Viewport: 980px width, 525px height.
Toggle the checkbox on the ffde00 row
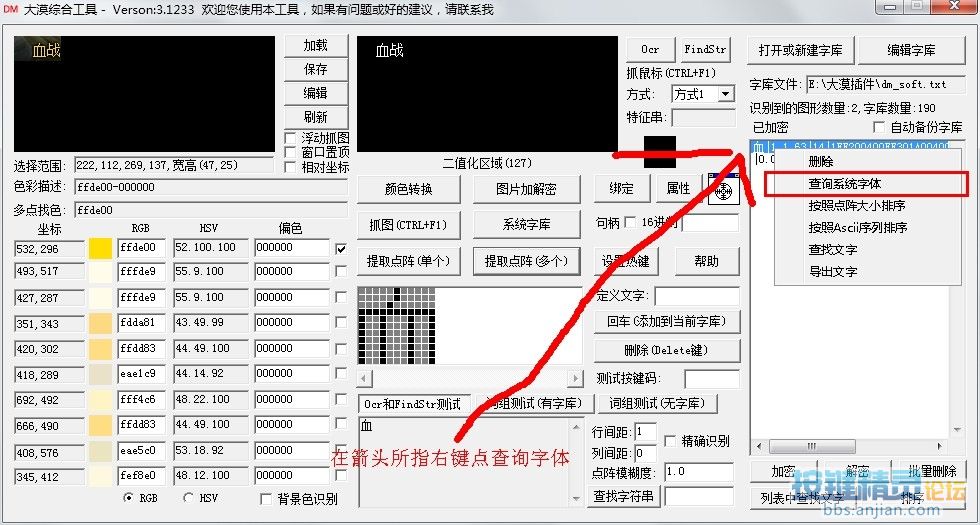[x=341, y=248]
